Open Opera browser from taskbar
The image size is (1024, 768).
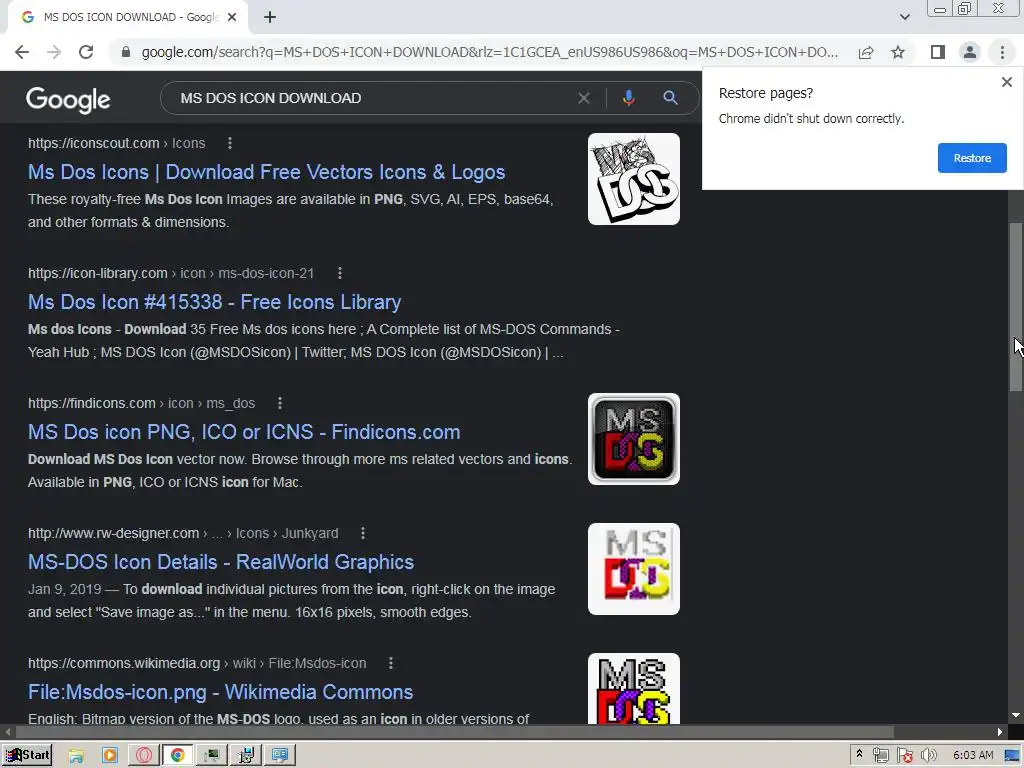pos(144,756)
